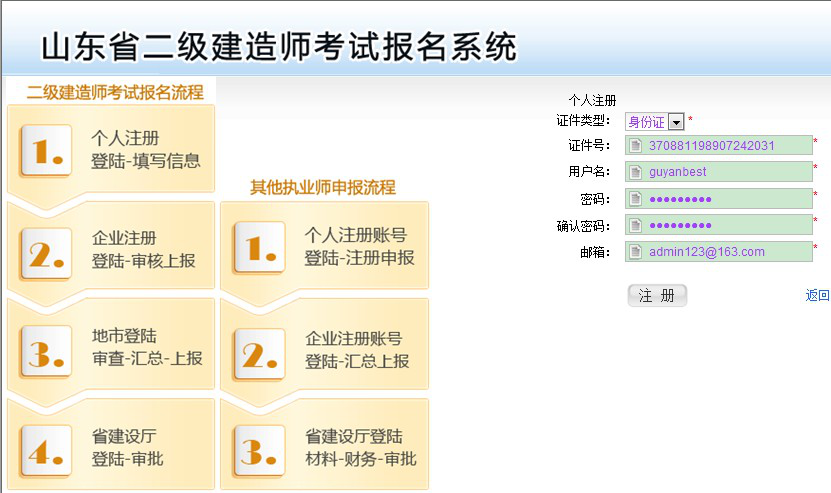Click step 2 number icon beside 企业注册
This screenshot has height=493, width=831.
[46, 254]
